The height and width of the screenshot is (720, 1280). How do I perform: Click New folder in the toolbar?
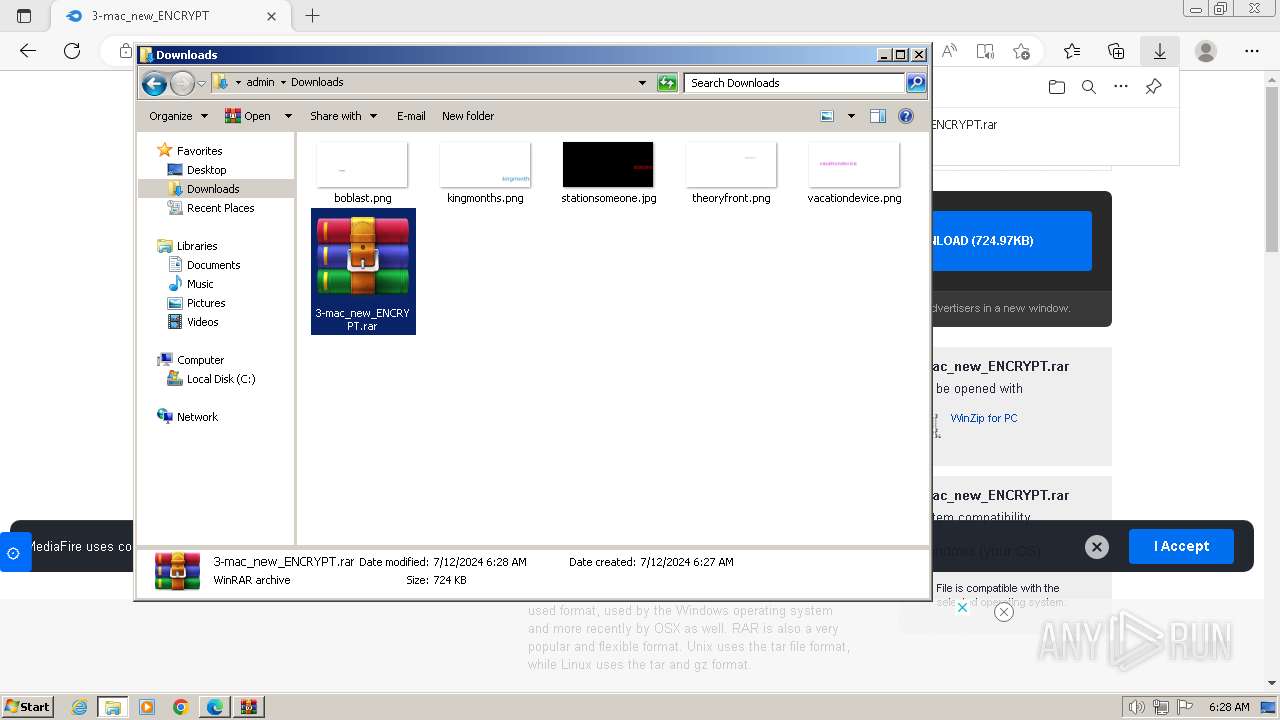(x=468, y=116)
